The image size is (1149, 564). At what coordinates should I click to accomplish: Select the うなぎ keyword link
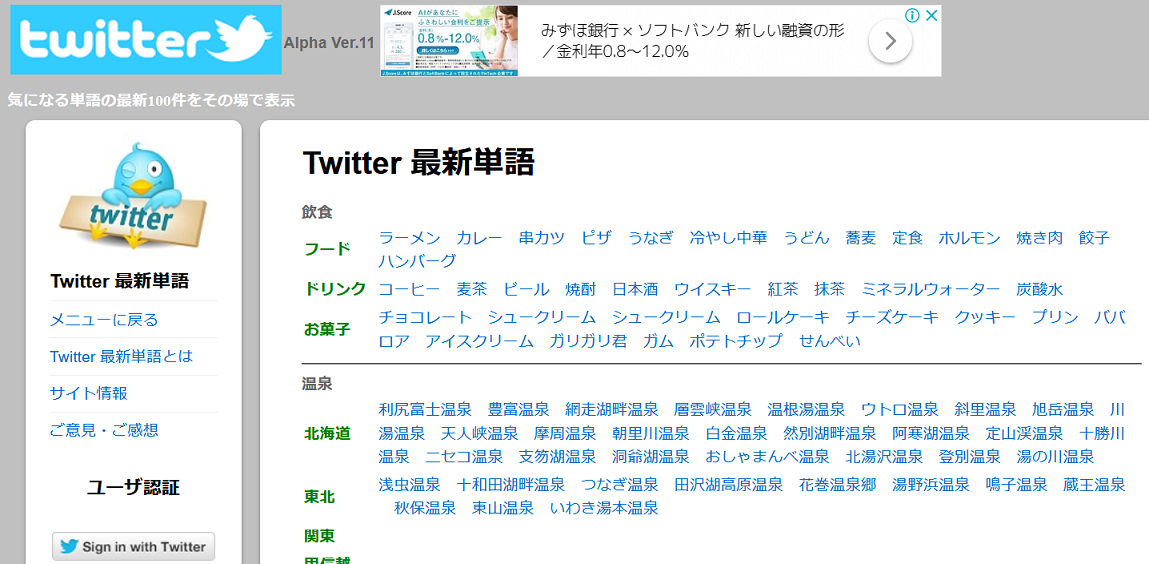pos(650,237)
